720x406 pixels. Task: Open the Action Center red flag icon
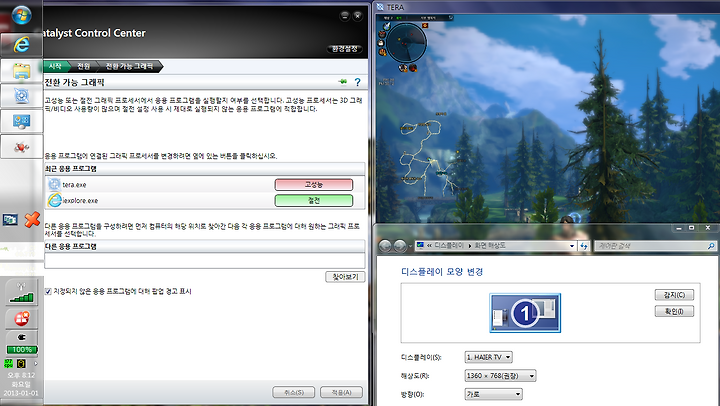pyautogui.click(x=22, y=318)
